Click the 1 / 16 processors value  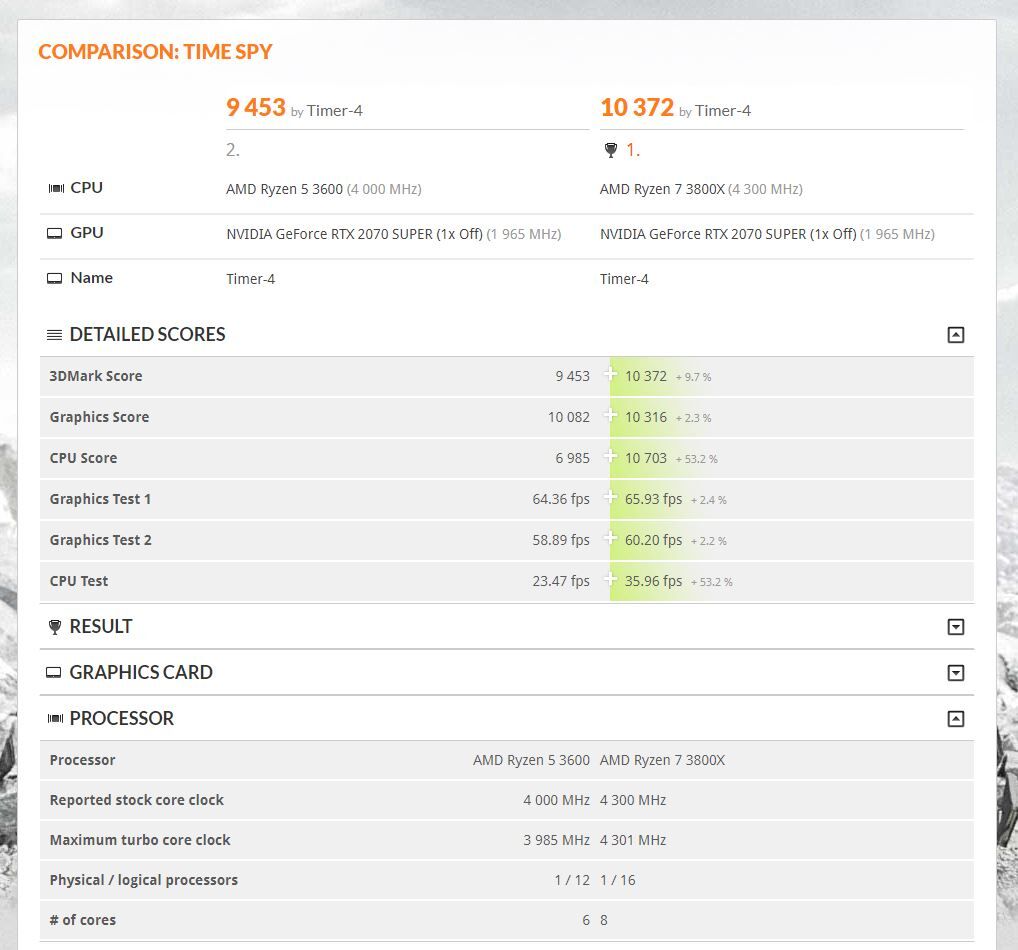tap(617, 881)
